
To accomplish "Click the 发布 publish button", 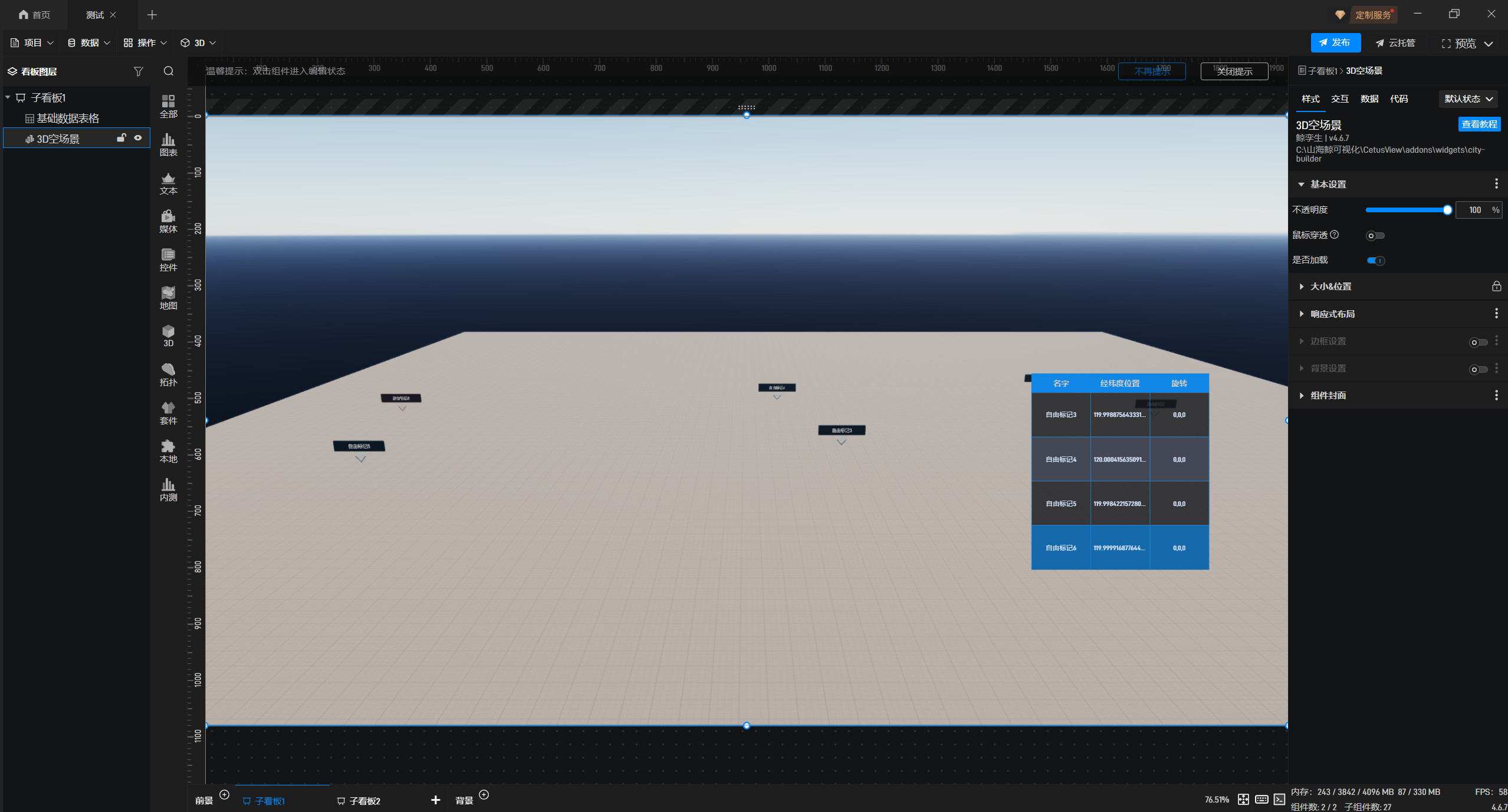I will (x=1335, y=42).
